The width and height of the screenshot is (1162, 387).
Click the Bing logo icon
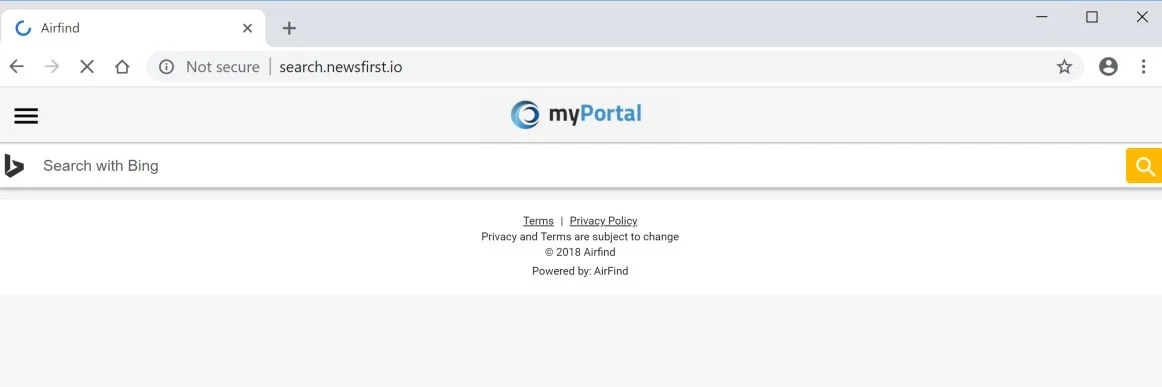pyautogui.click(x=13, y=166)
